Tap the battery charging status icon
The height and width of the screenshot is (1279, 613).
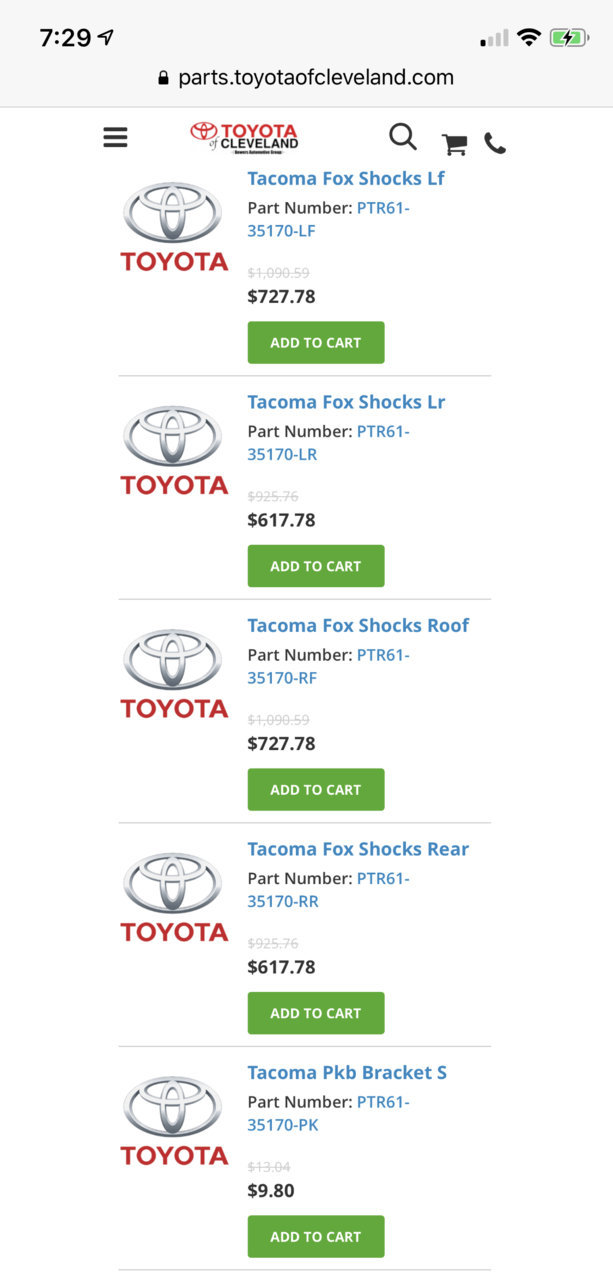coord(569,38)
